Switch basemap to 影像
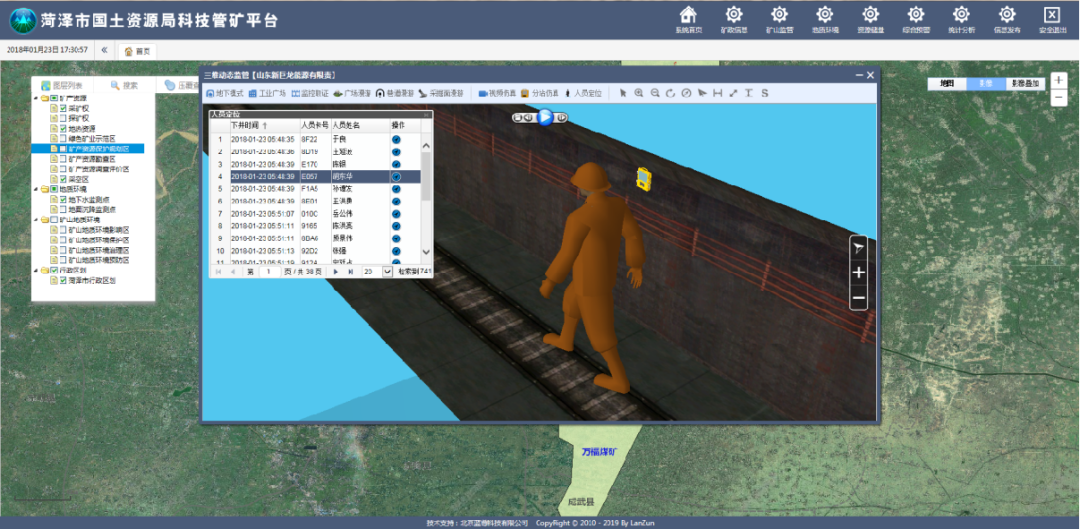 tap(986, 83)
